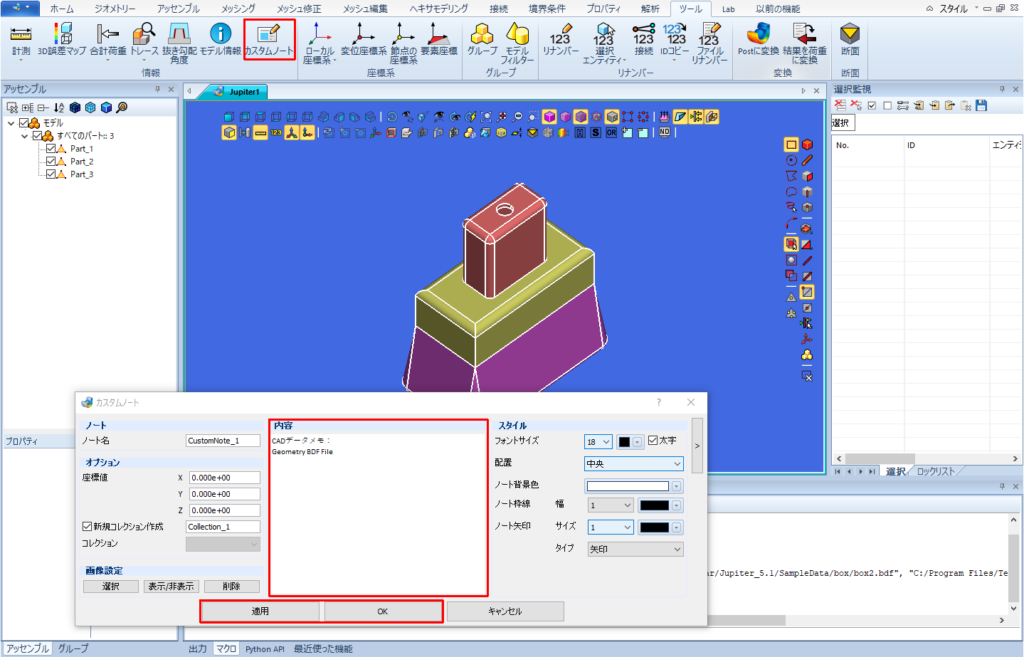Select the 断面 section icon
The height and width of the screenshot is (657, 1024).
point(850,39)
